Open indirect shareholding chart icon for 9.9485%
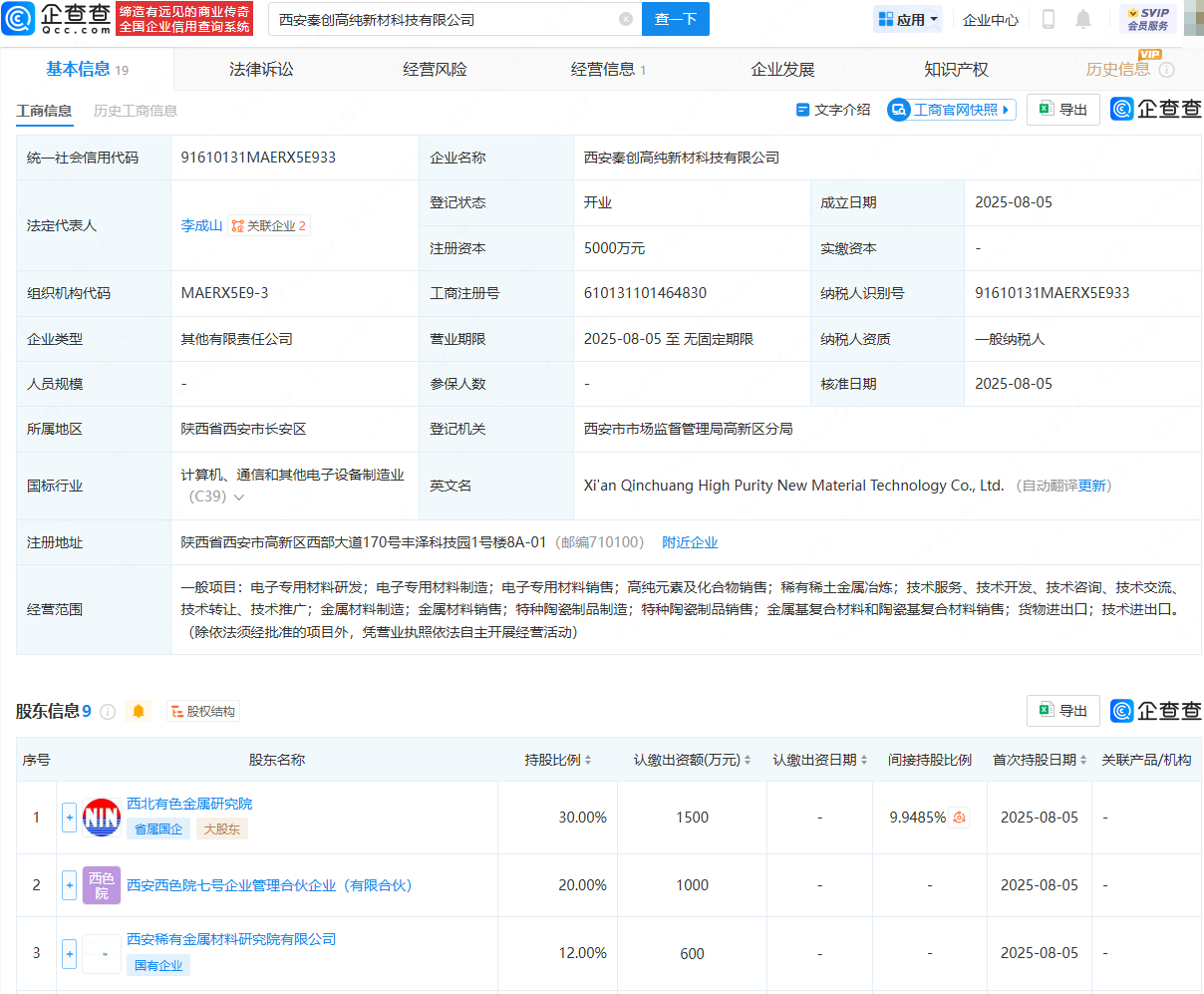The image size is (1204, 994). pos(959,818)
